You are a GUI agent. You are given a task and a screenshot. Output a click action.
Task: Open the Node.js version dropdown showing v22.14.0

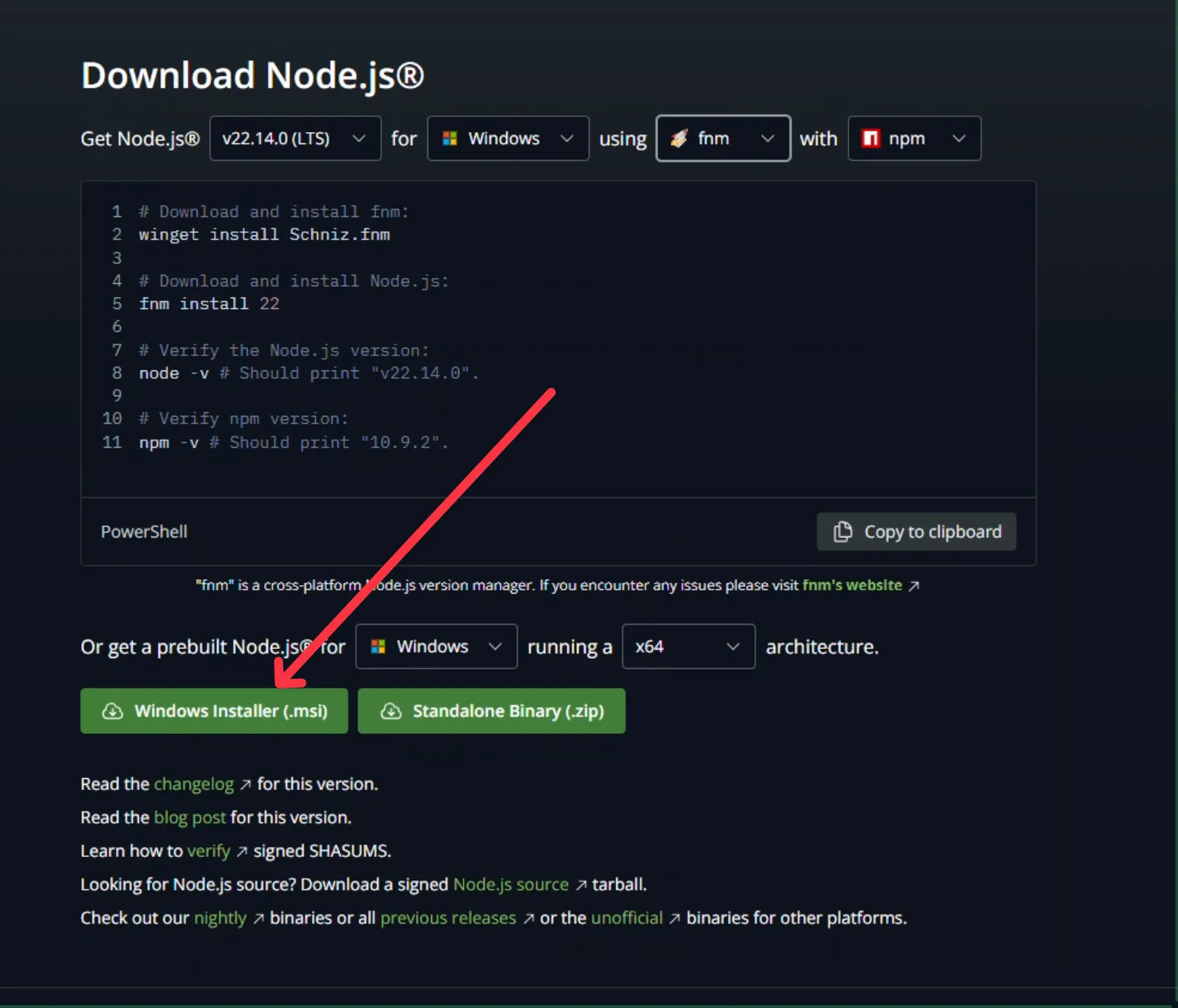pos(295,138)
